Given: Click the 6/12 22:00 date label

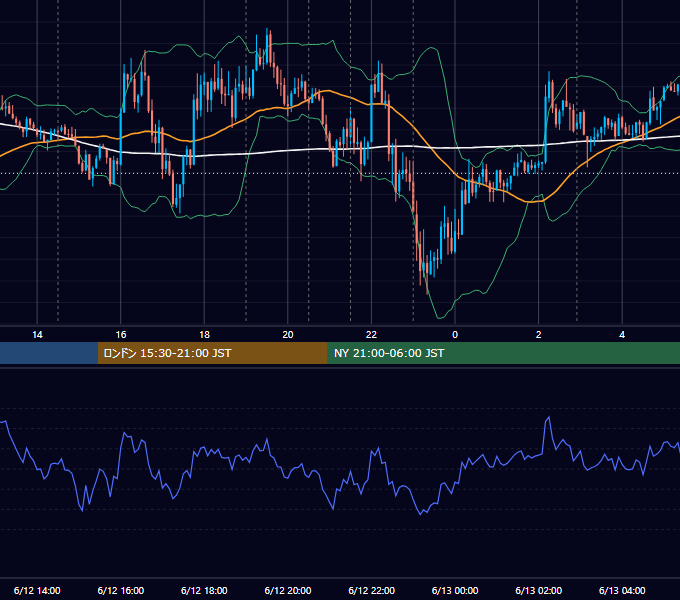Looking at the screenshot, I should (x=371, y=590).
